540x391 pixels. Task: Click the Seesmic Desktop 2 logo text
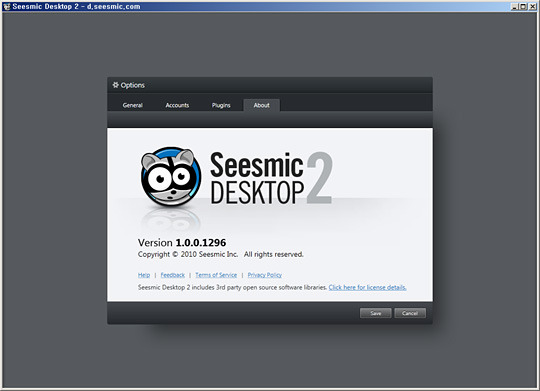pyautogui.click(x=271, y=178)
